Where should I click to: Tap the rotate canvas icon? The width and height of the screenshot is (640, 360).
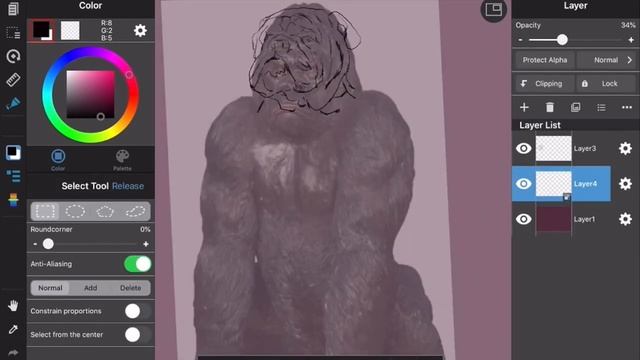coord(13,56)
